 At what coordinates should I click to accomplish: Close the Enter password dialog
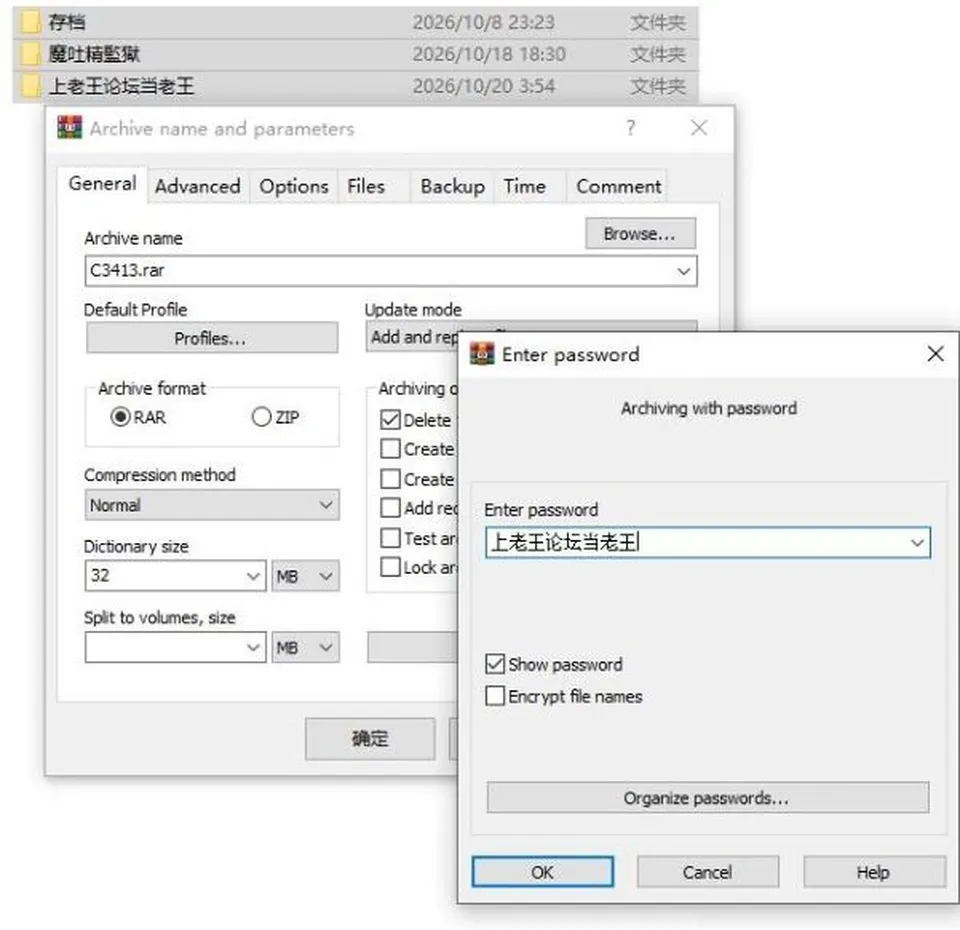pos(935,354)
